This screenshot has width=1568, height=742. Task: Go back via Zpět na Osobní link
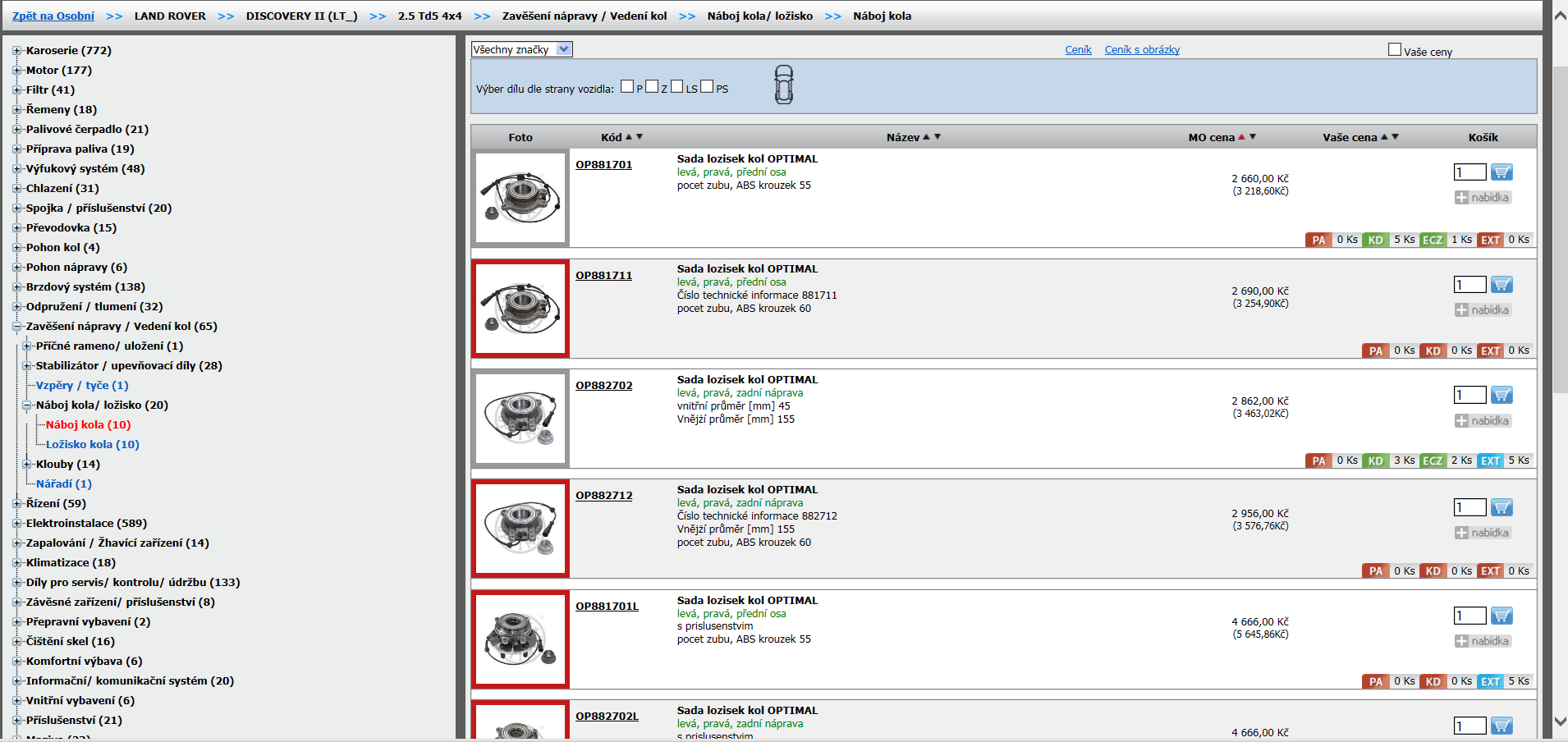(x=53, y=16)
